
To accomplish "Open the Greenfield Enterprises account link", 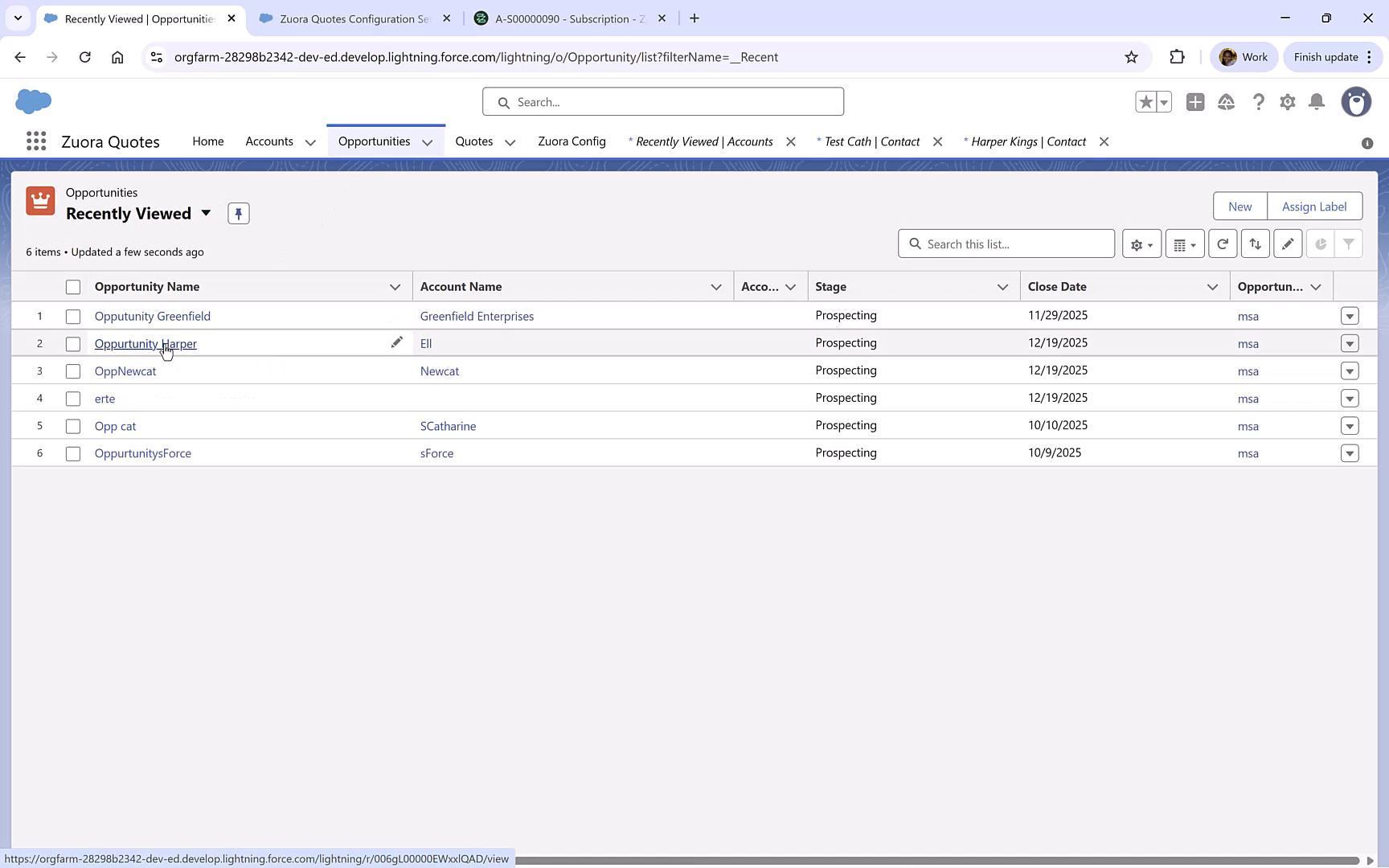I will click(x=477, y=316).
